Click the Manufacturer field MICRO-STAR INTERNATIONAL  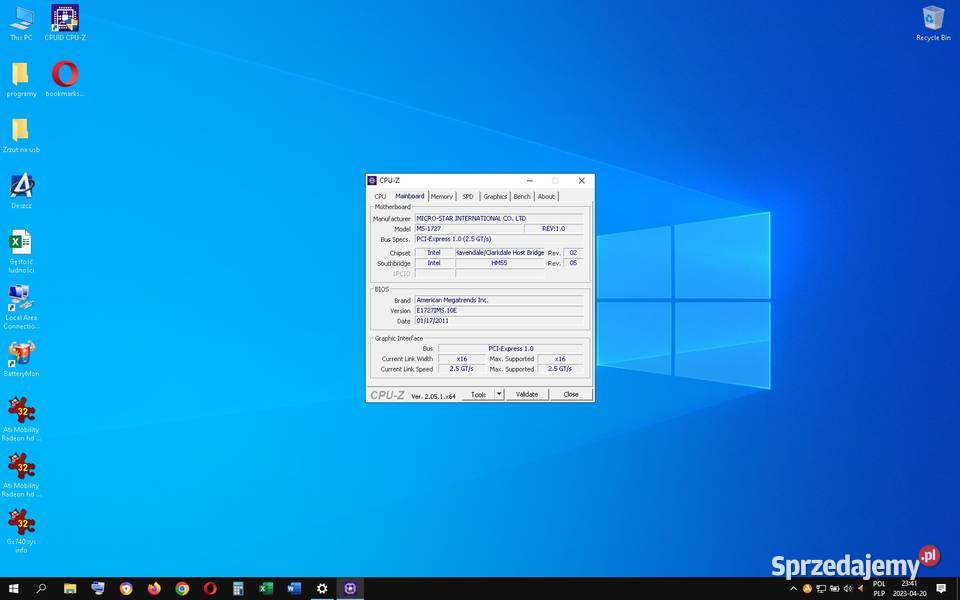[499, 218]
